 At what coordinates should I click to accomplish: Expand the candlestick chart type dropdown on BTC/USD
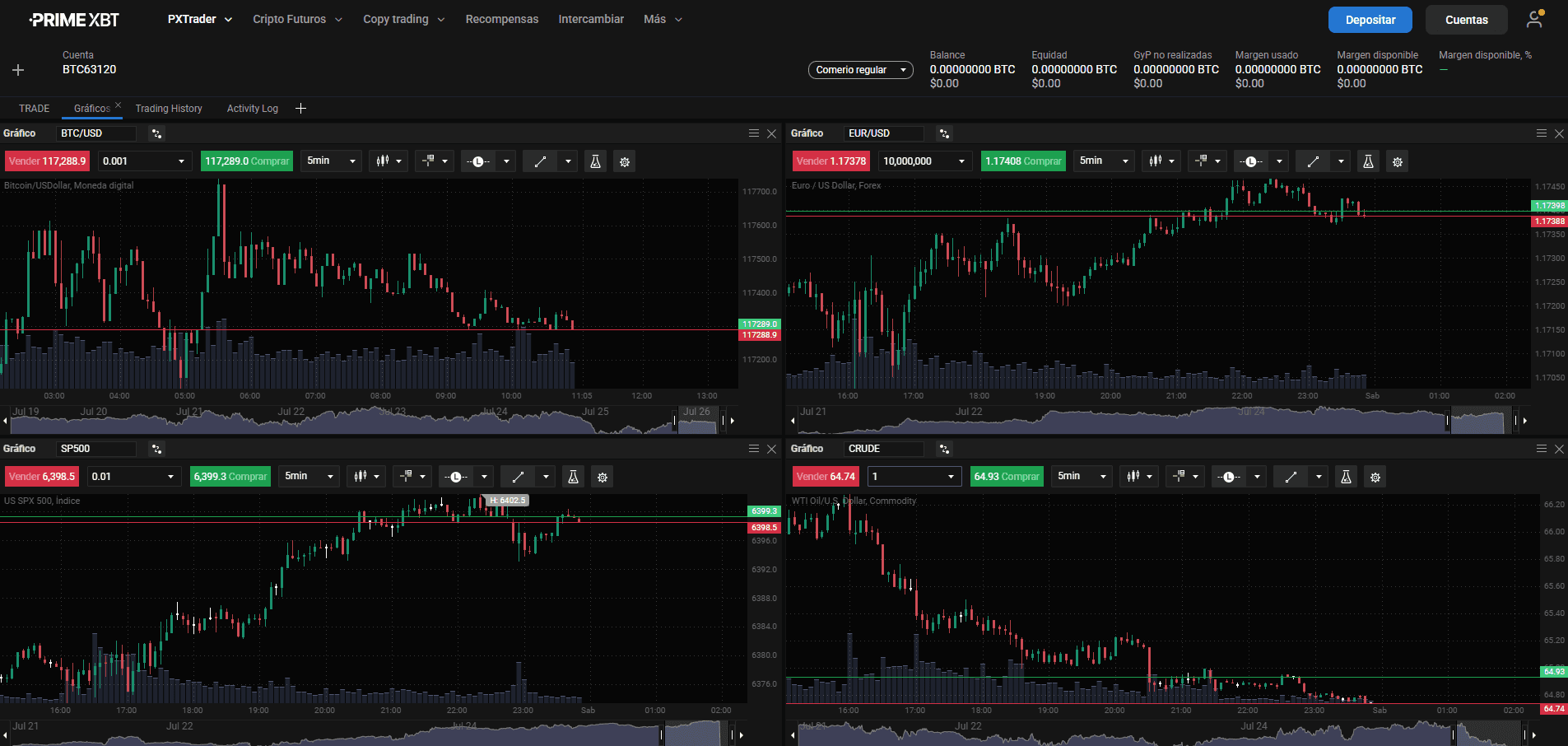click(389, 161)
